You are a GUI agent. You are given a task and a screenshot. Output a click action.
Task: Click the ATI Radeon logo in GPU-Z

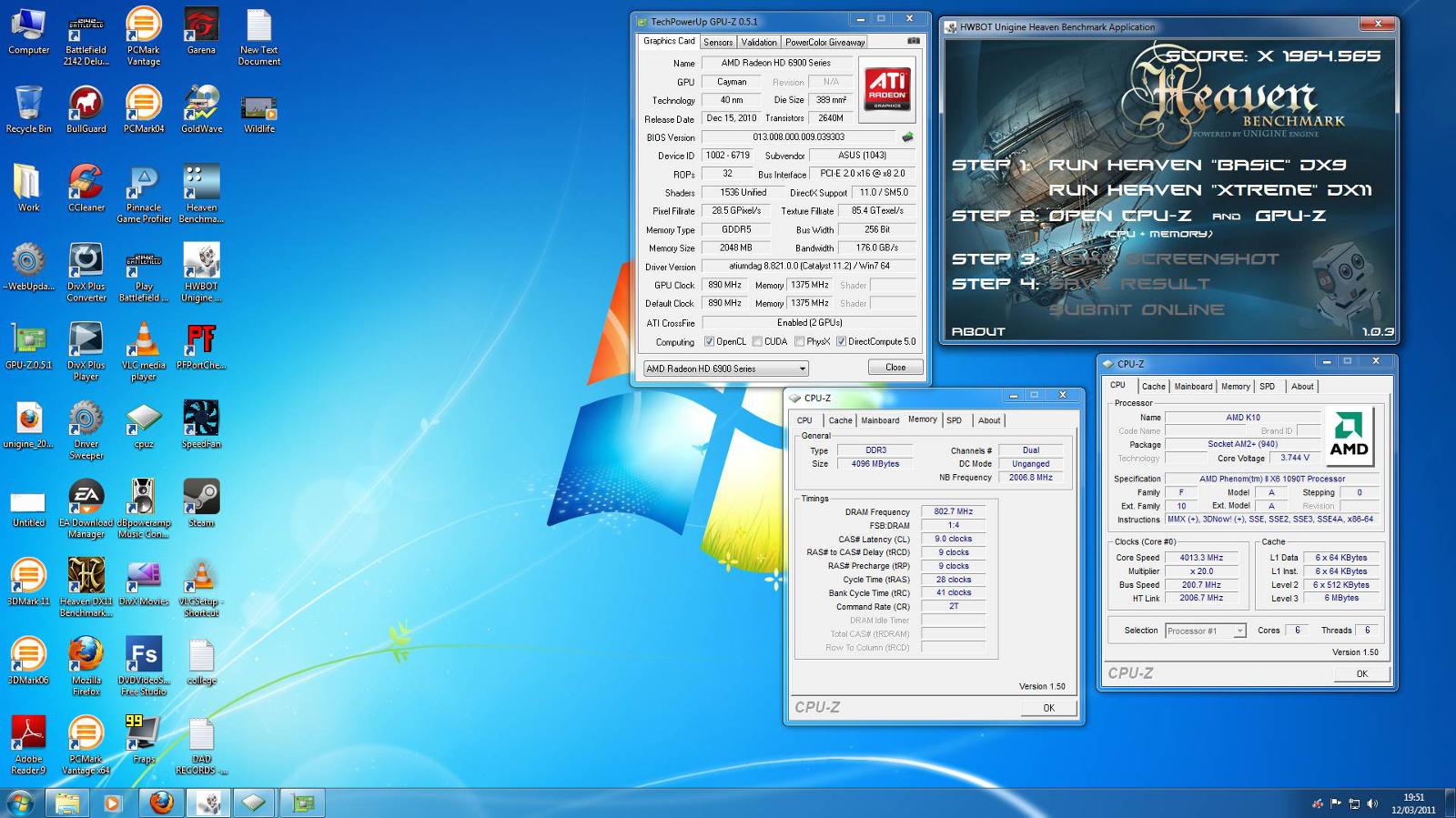coord(886,88)
